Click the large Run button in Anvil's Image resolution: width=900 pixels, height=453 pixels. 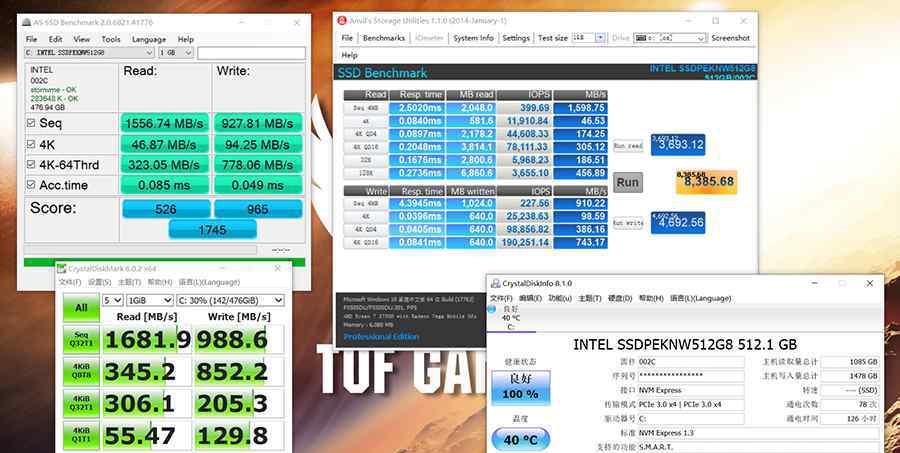click(x=627, y=183)
